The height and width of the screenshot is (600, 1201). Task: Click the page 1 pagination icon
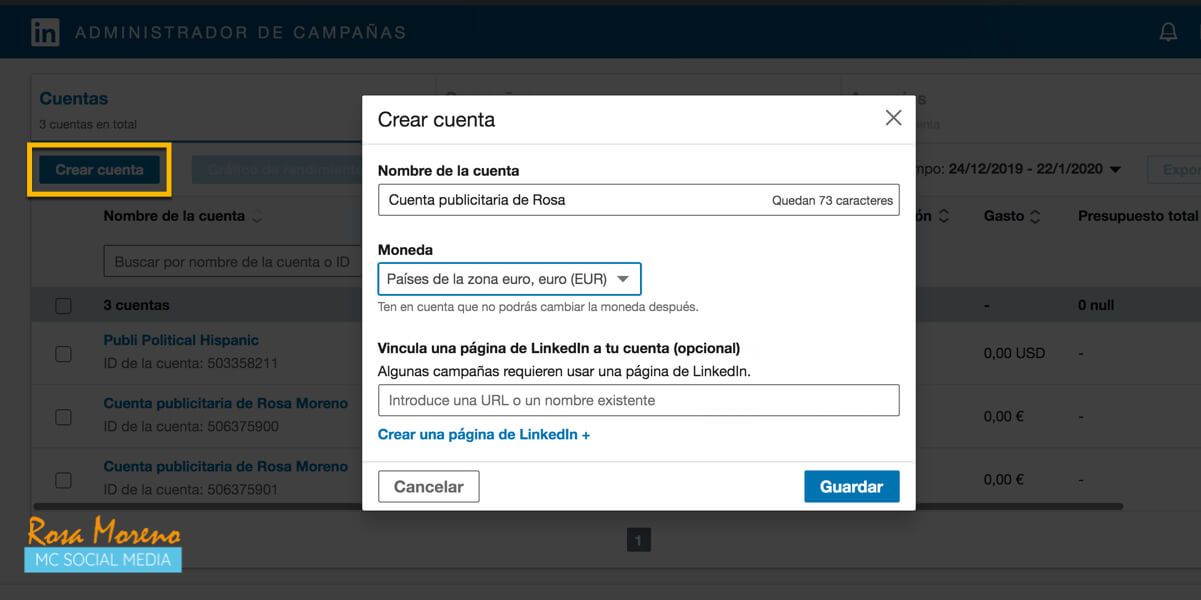[x=639, y=539]
